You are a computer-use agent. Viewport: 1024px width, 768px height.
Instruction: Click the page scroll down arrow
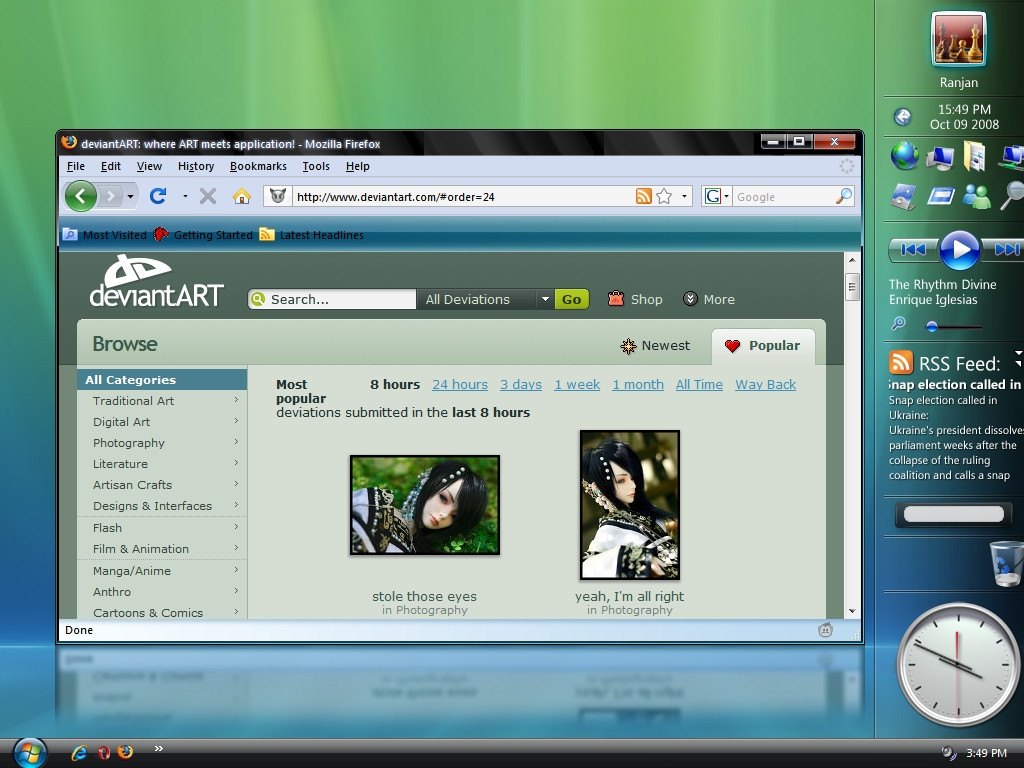click(852, 611)
